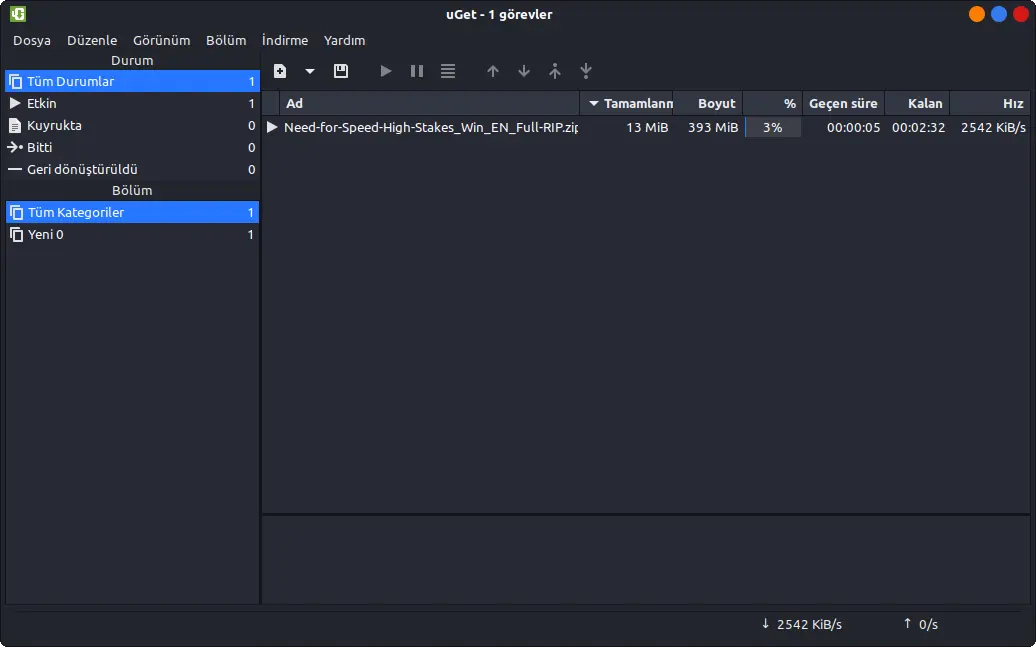Click the 00:00:05 elapsed time cell
The width and height of the screenshot is (1036, 647).
[854, 128]
